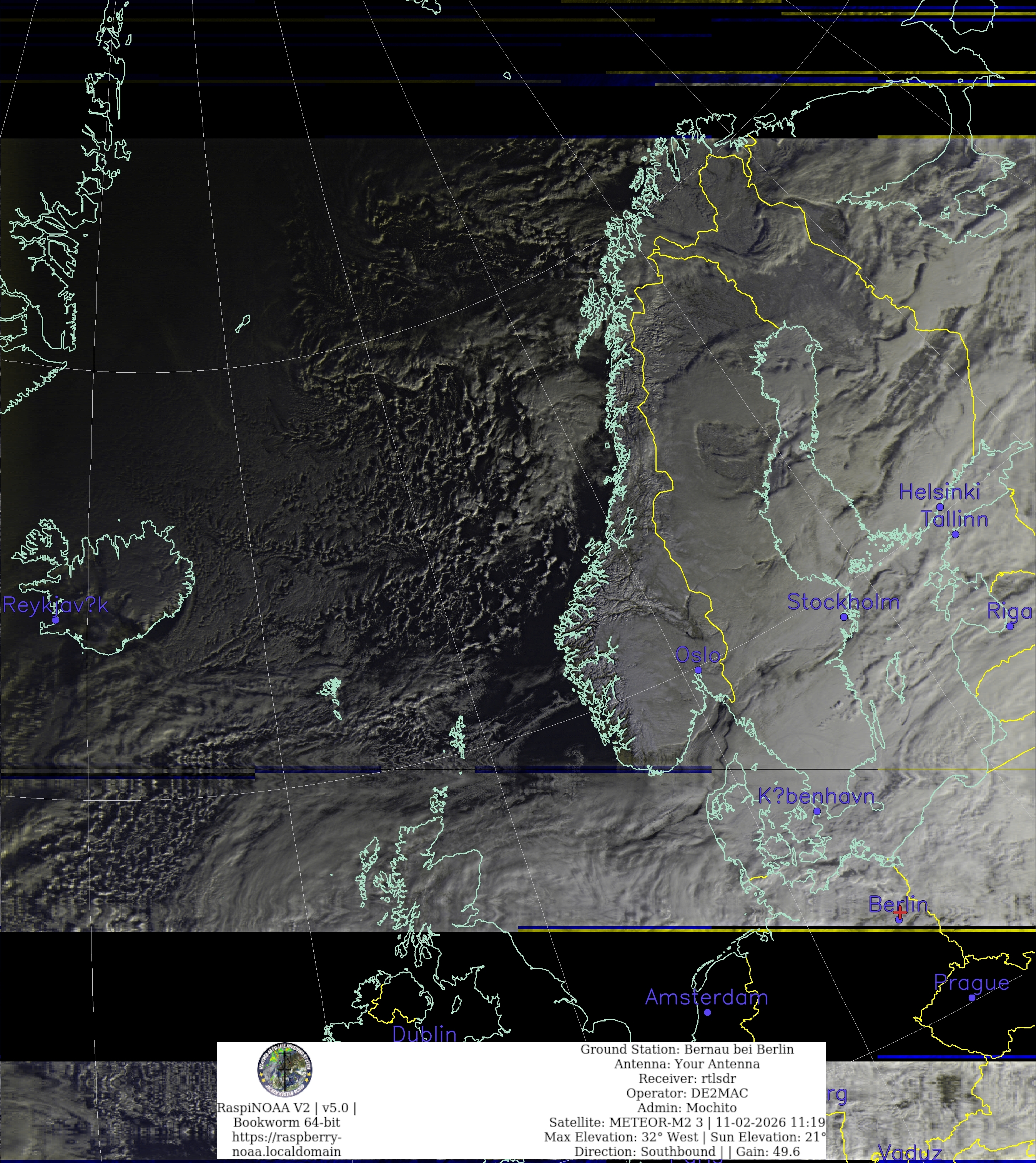Click the Stockholm city marker dot
Image resolution: width=1036 pixels, height=1163 pixels.
[843, 617]
